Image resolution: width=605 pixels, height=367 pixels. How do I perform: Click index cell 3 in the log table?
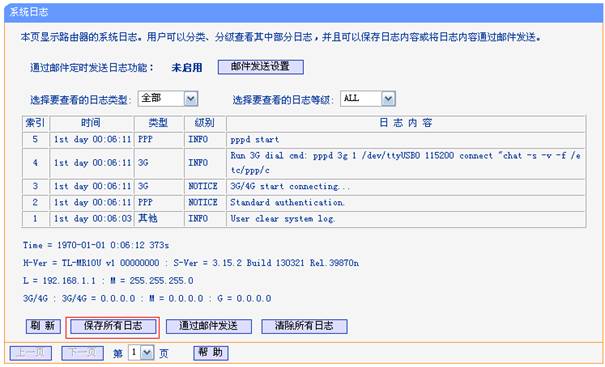click(x=35, y=186)
